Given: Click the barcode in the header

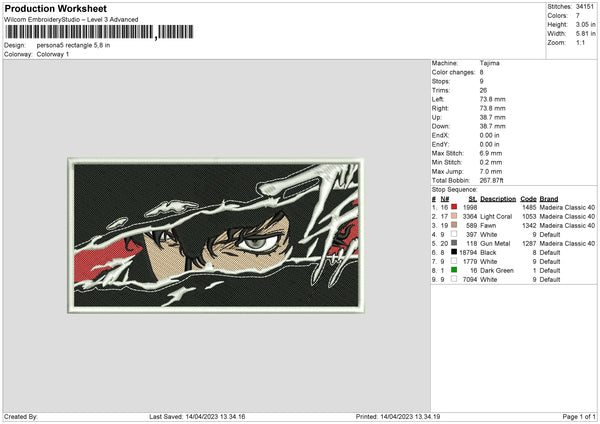Looking at the screenshot, I should (99, 32).
